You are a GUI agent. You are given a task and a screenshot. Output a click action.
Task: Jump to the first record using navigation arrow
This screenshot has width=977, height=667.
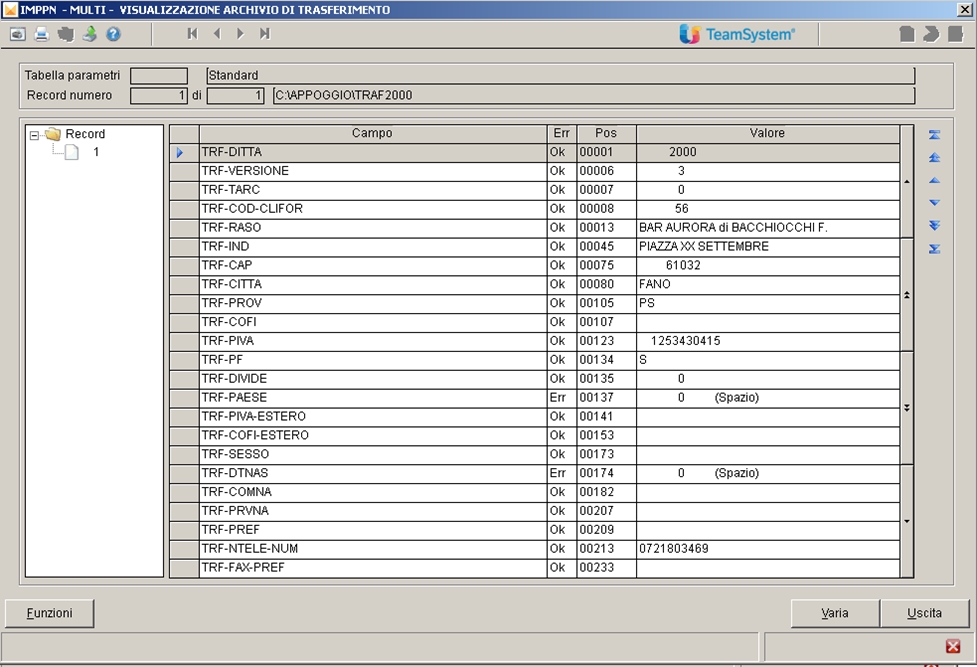tap(193, 34)
